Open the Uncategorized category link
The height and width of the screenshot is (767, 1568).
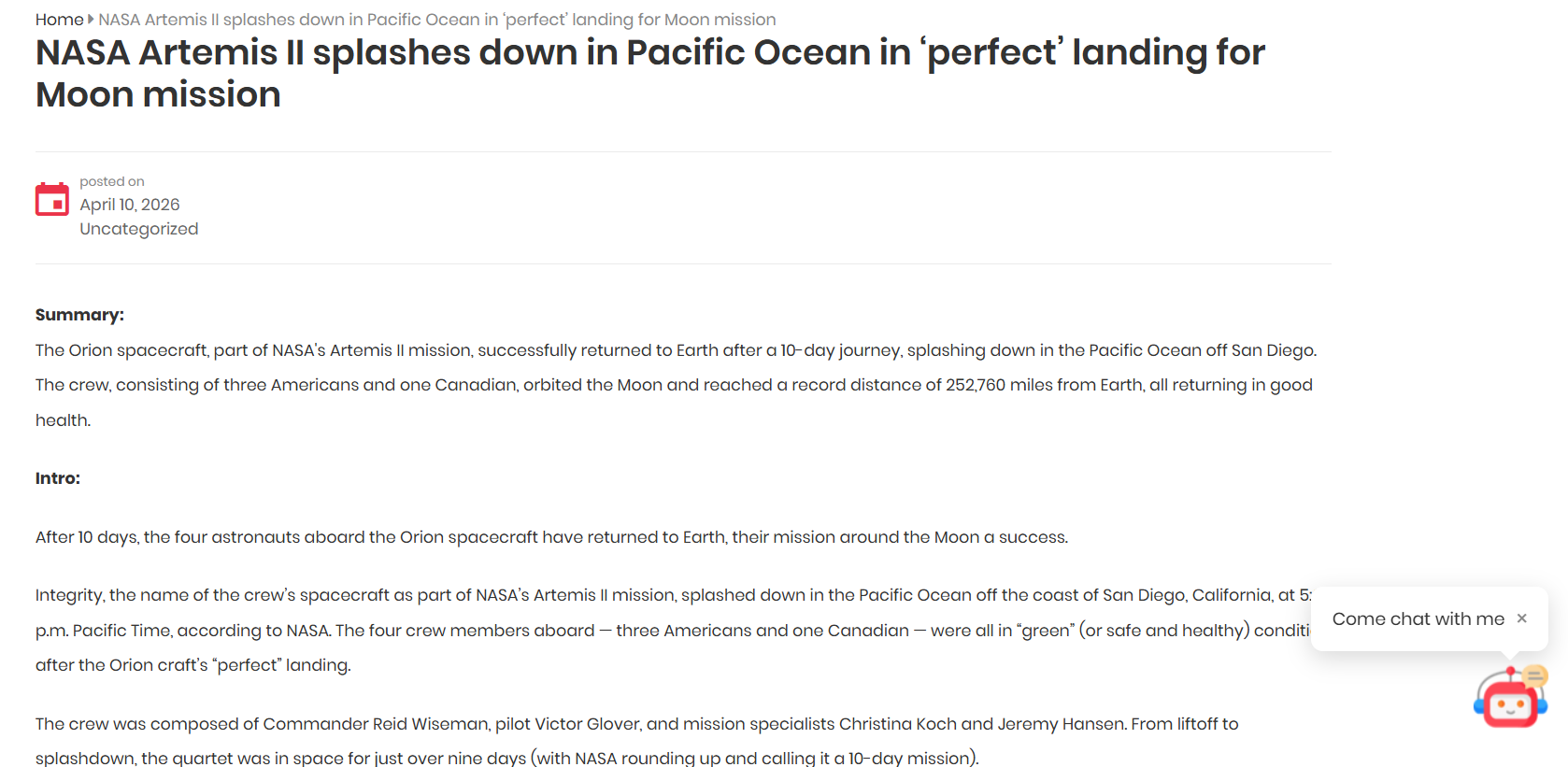coord(139,229)
